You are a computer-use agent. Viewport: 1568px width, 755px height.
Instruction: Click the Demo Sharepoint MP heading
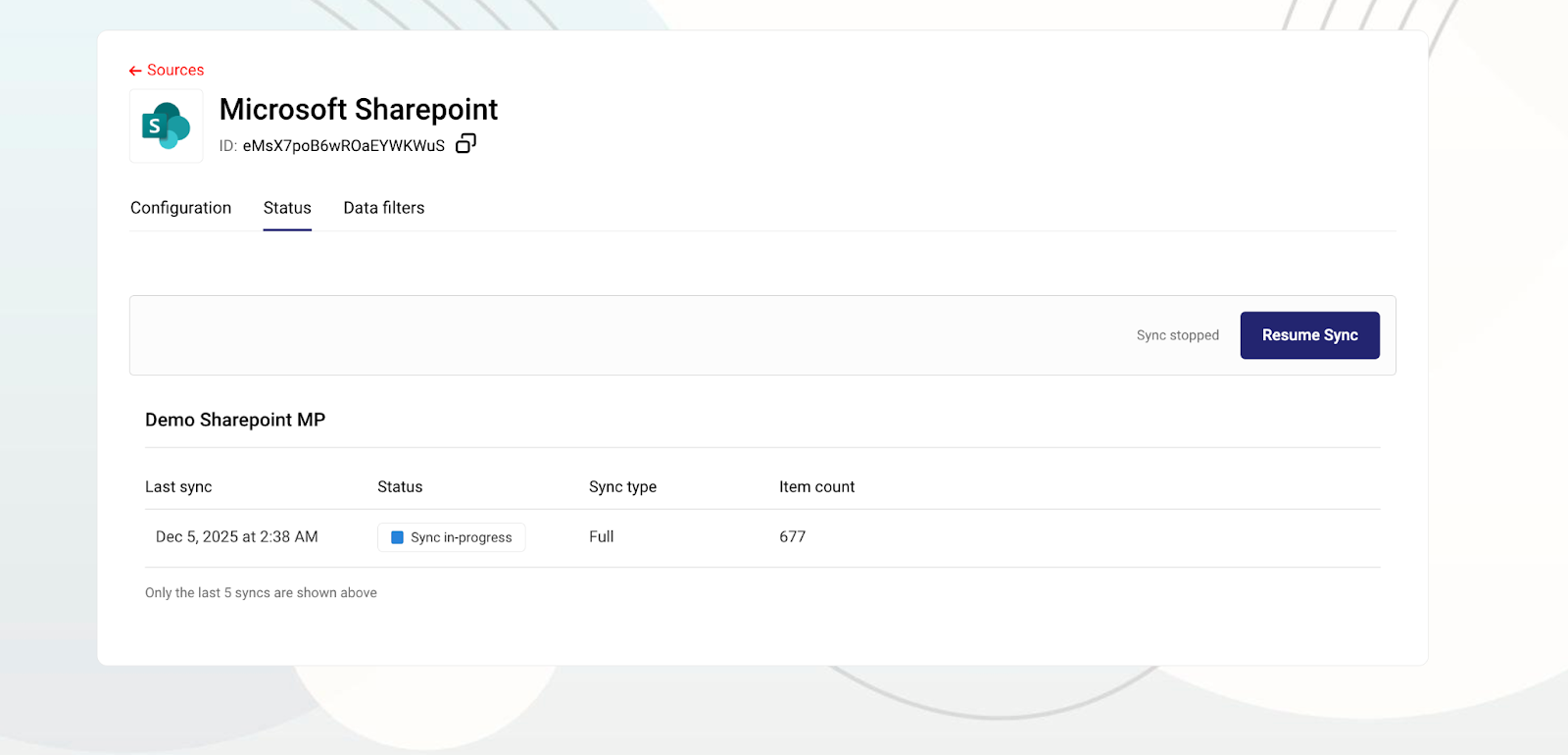pos(235,420)
